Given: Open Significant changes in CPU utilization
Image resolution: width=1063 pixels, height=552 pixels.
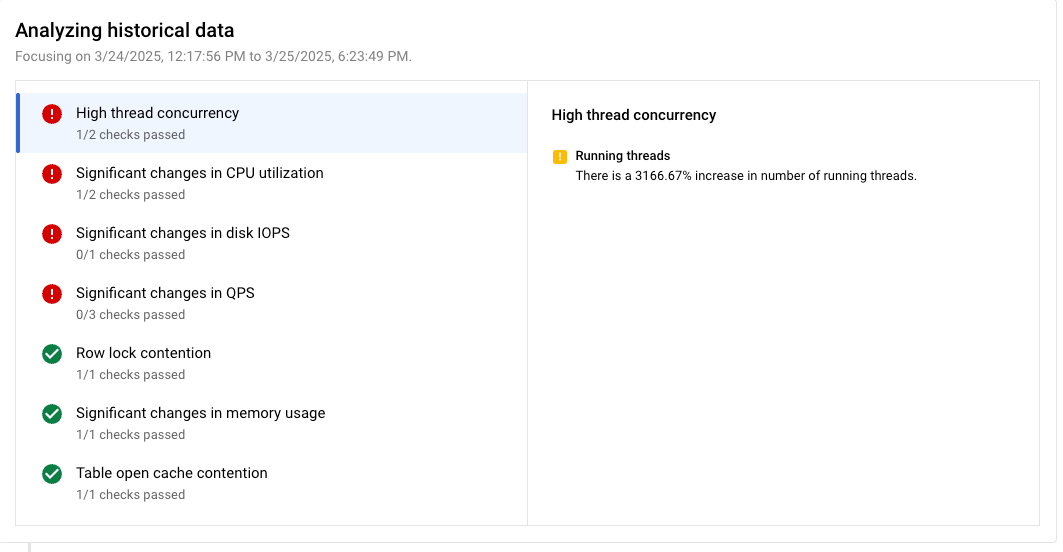Looking at the screenshot, I should [x=199, y=173].
